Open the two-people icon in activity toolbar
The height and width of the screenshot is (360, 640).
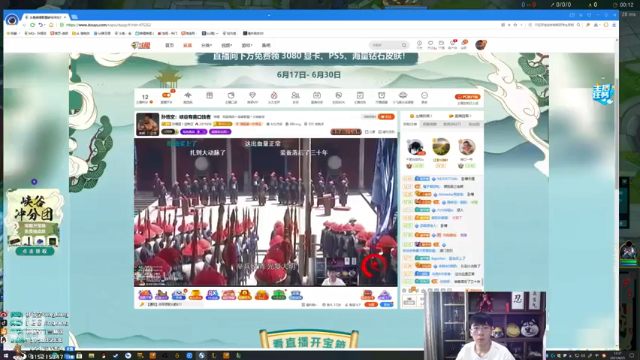(x=295, y=95)
